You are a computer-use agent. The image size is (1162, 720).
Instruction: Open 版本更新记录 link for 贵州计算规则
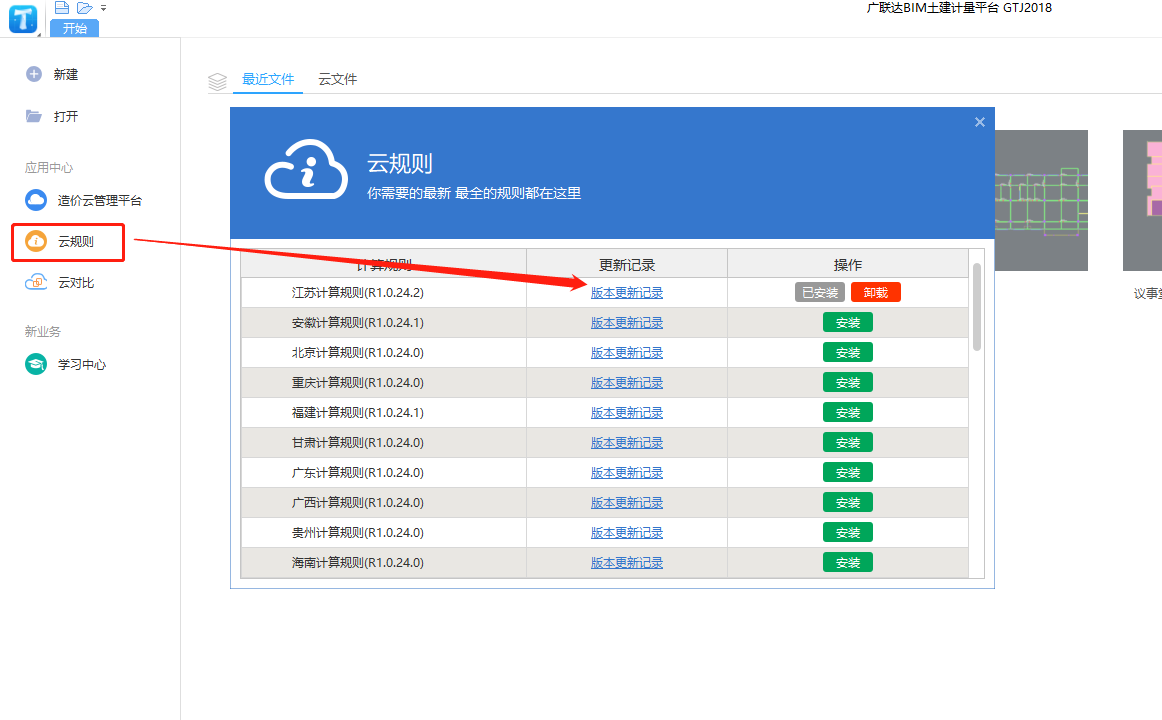pos(627,533)
